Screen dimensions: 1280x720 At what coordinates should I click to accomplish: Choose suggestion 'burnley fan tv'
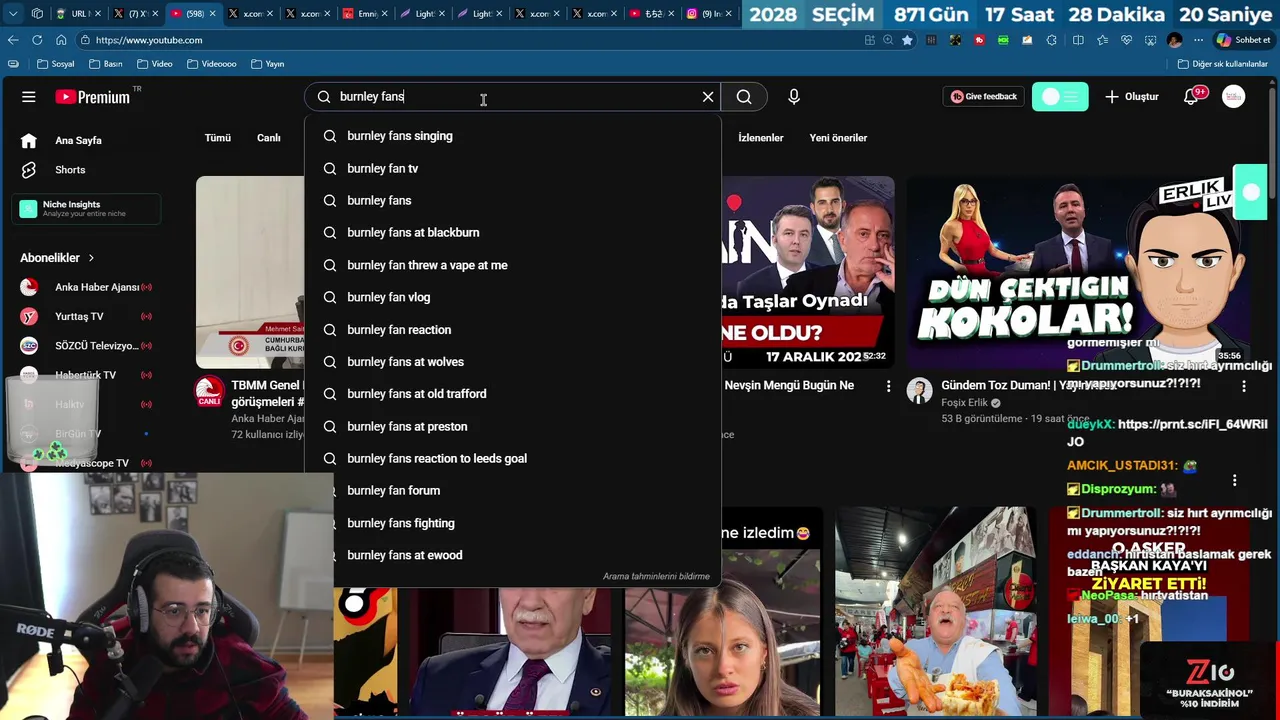tap(513, 169)
